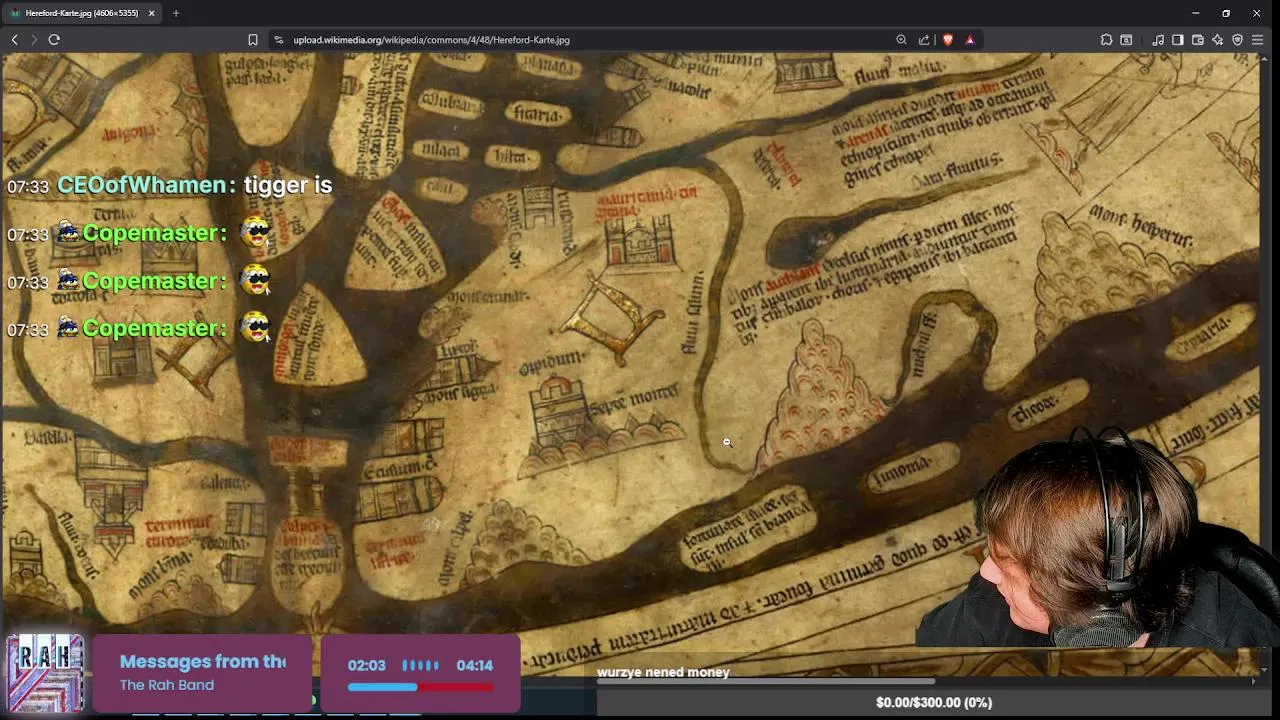
Task: Minimize the browser window
Action: (1195, 13)
